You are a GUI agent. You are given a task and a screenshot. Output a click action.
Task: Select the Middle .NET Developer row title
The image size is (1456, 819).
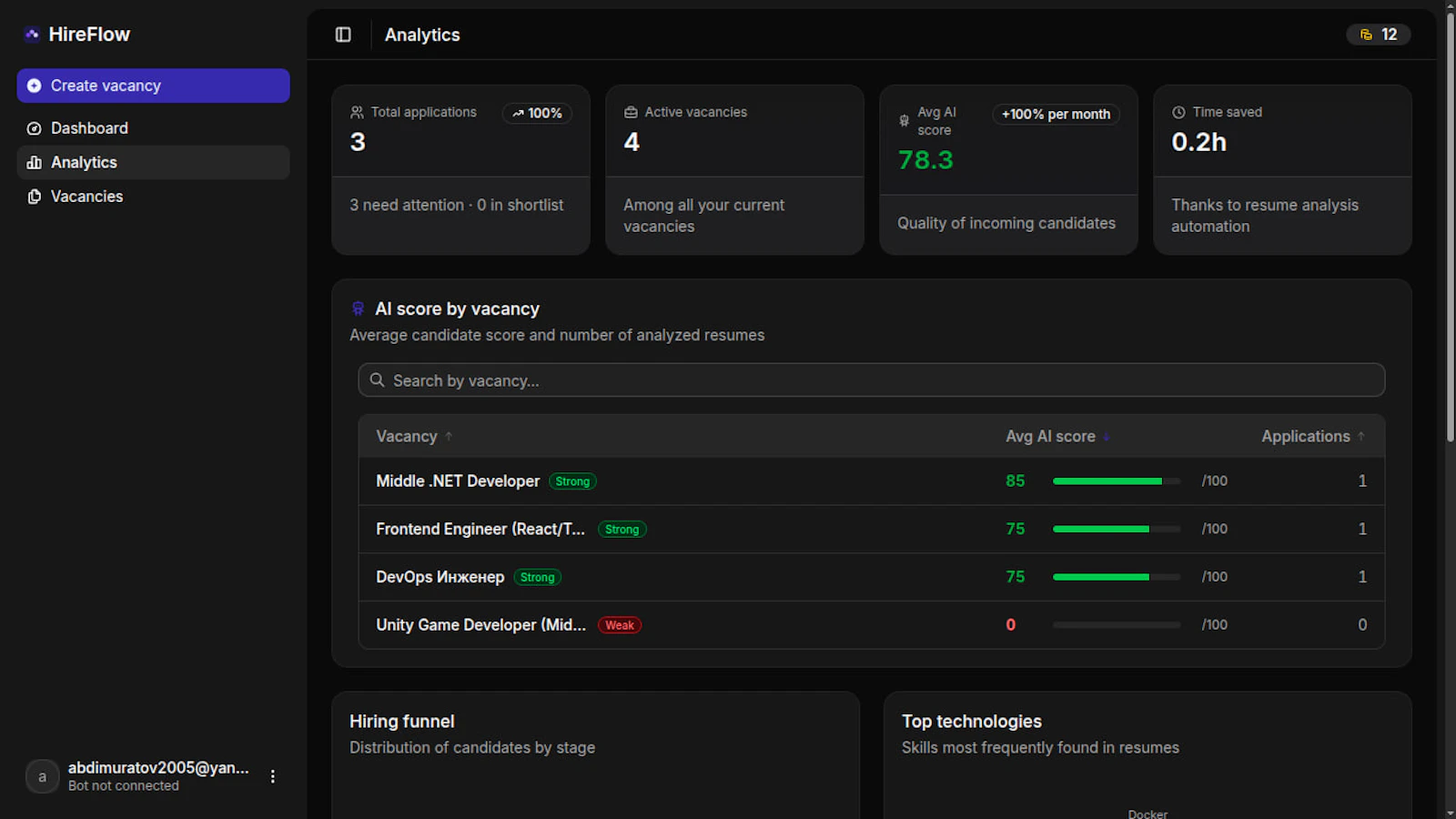point(458,481)
